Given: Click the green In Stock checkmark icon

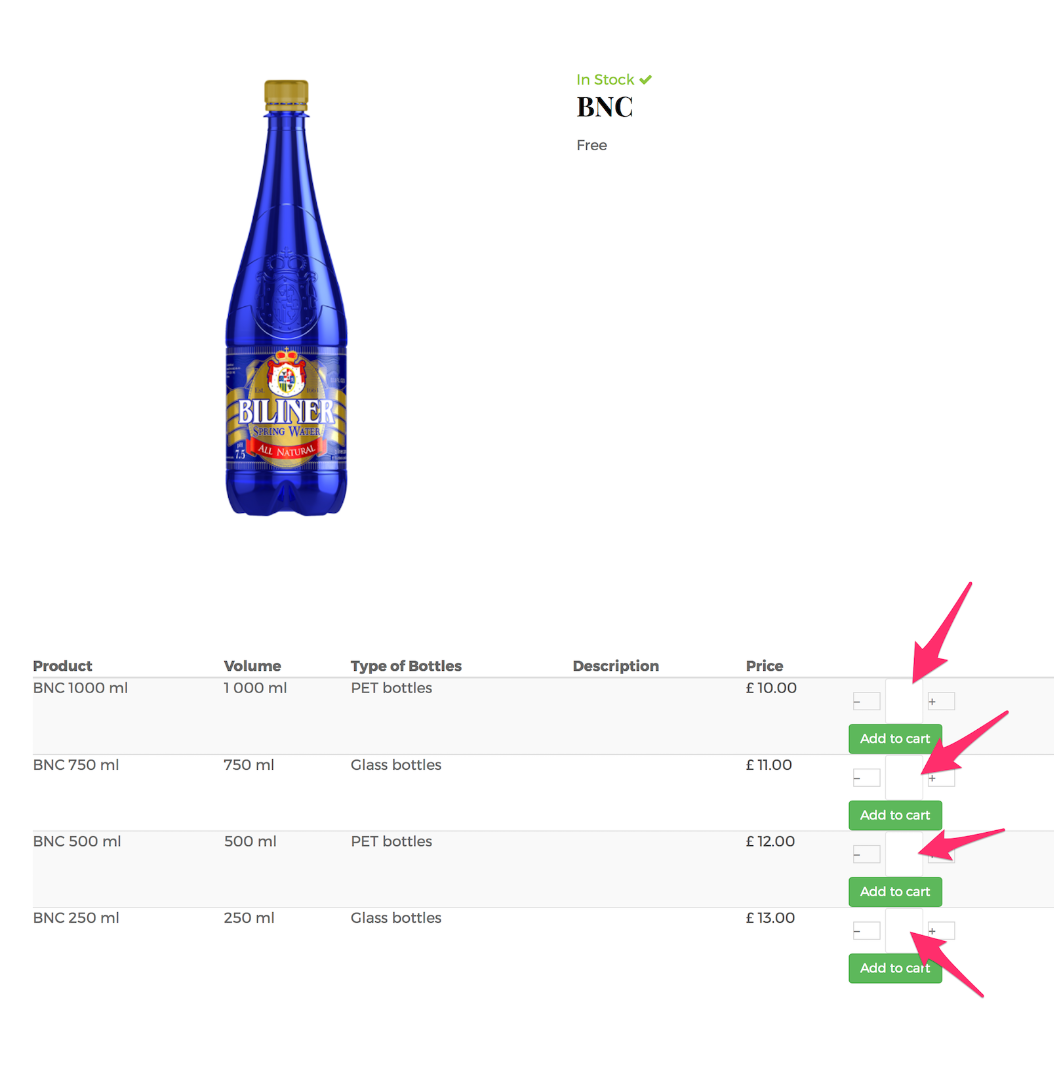Looking at the screenshot, I should 646,79.
